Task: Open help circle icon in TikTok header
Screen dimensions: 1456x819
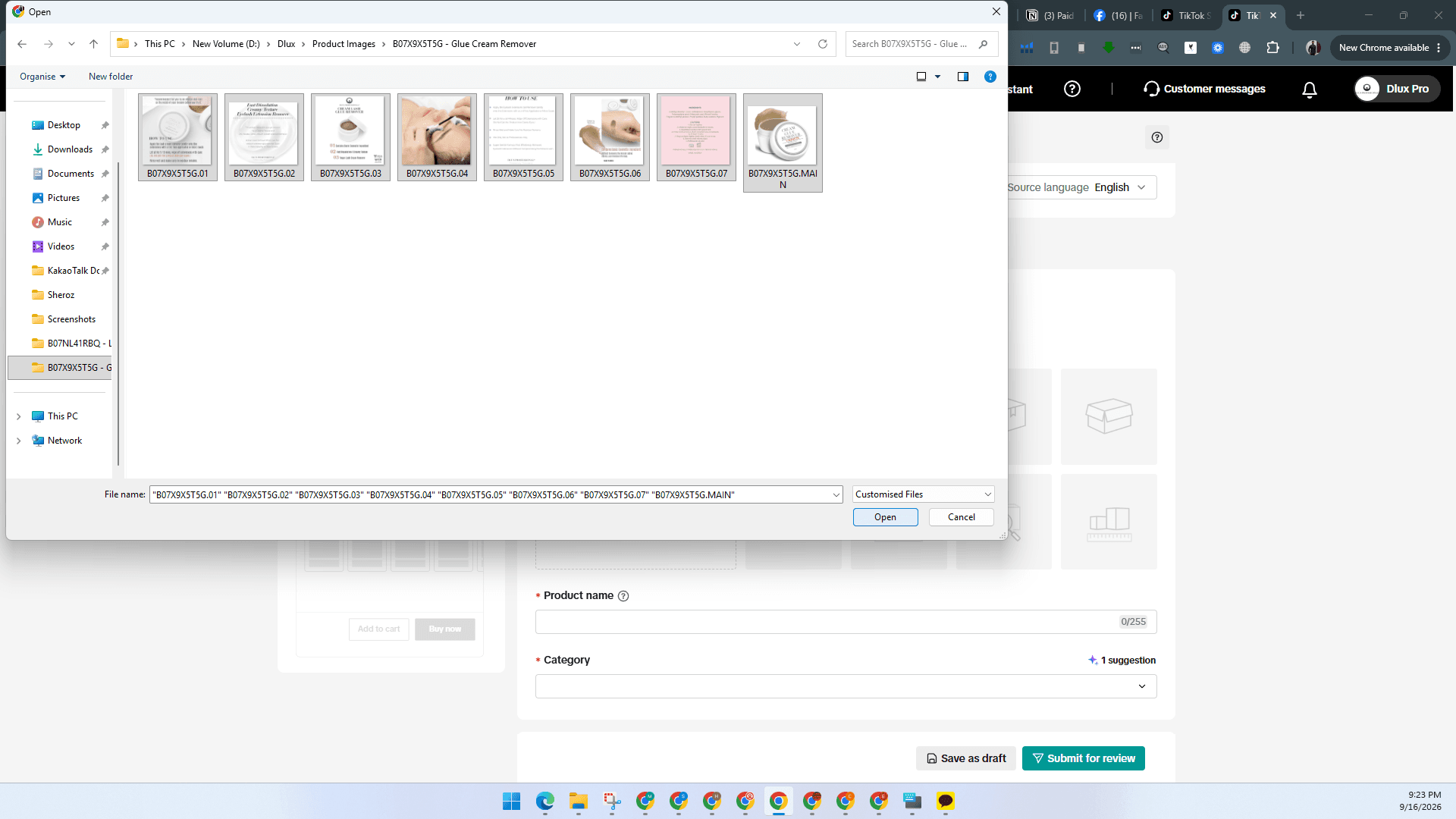Action: point(1072,89)
